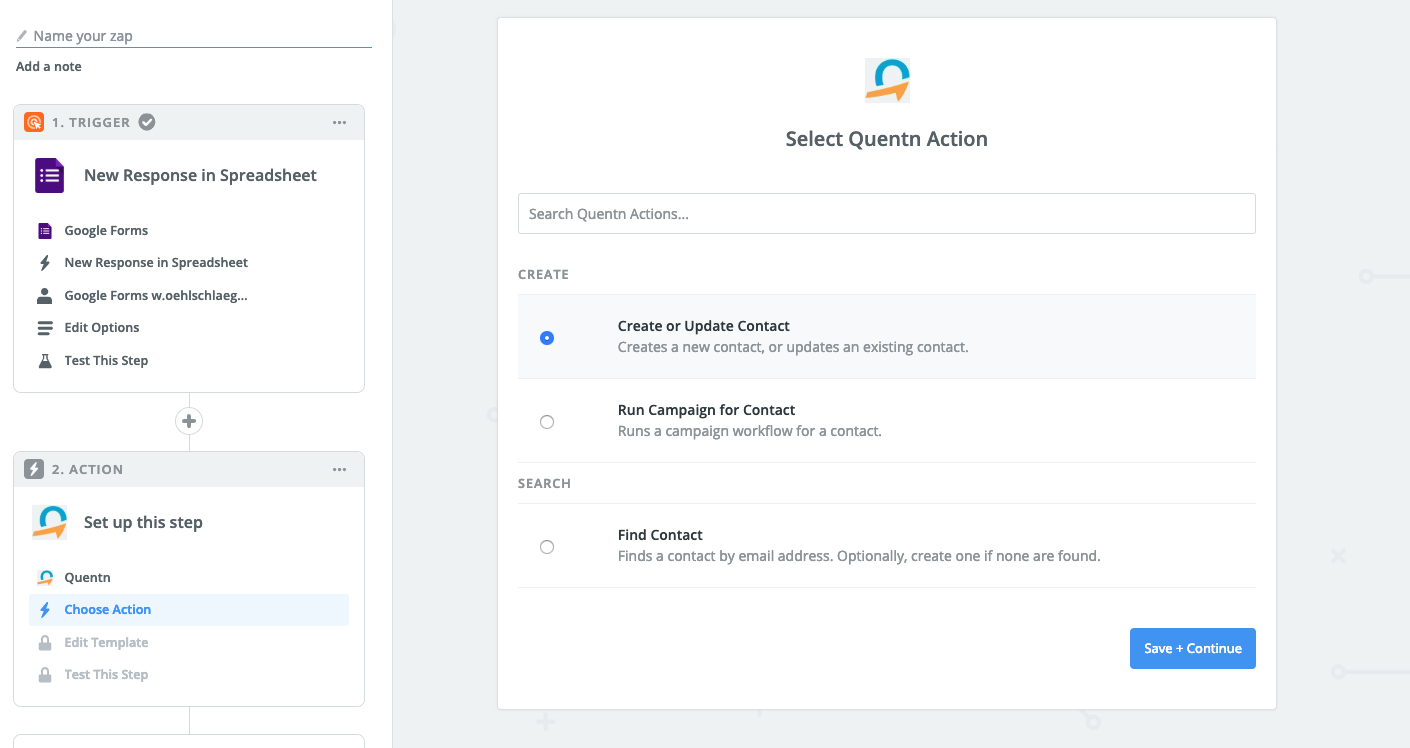Image resolution: width=1410 pixels, height=748 pixels.
Task: Select Run Campaign for Contact radio button
Action: point(547,422)
